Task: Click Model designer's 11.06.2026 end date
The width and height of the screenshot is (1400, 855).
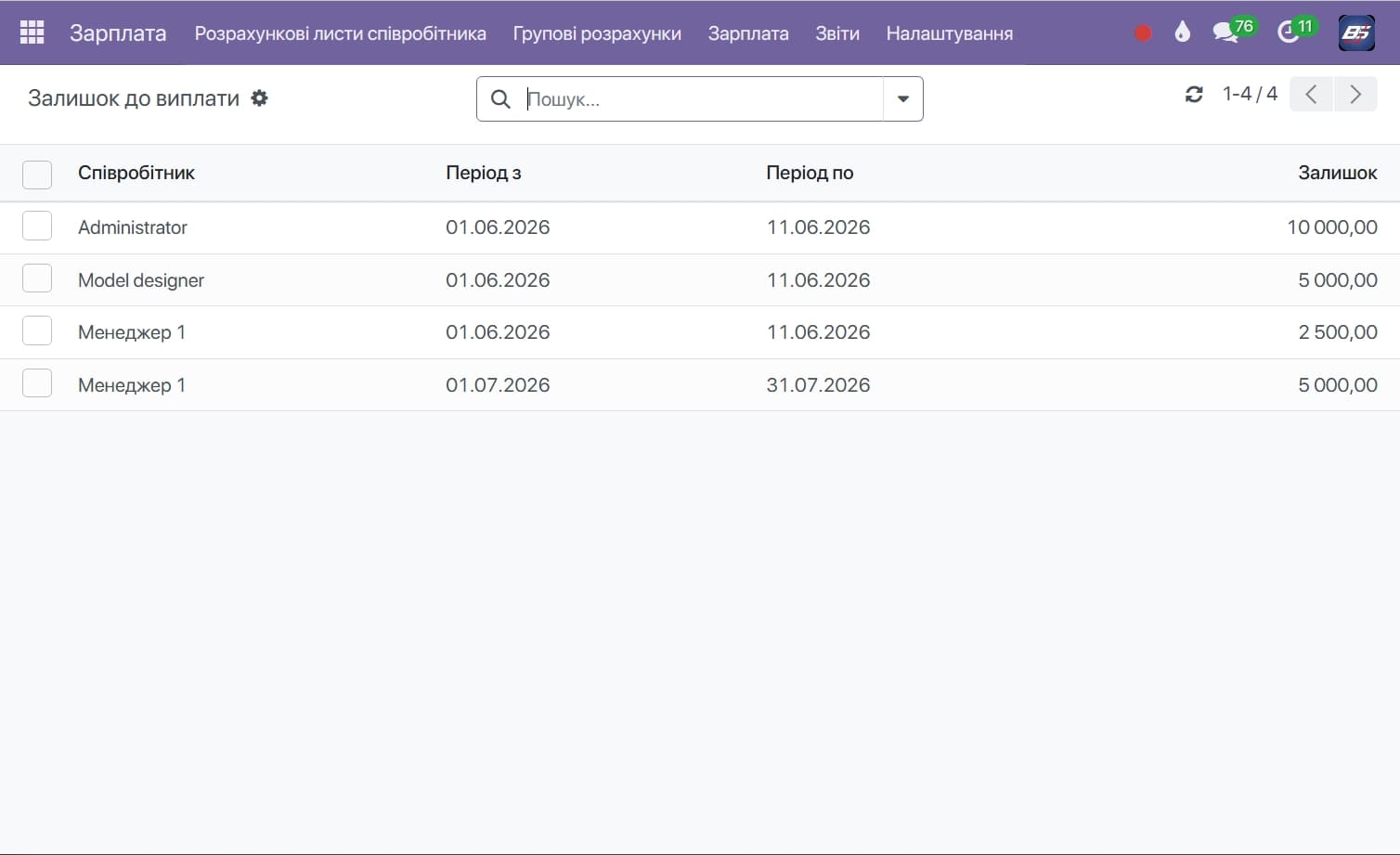Action: (x=818, y=280)
